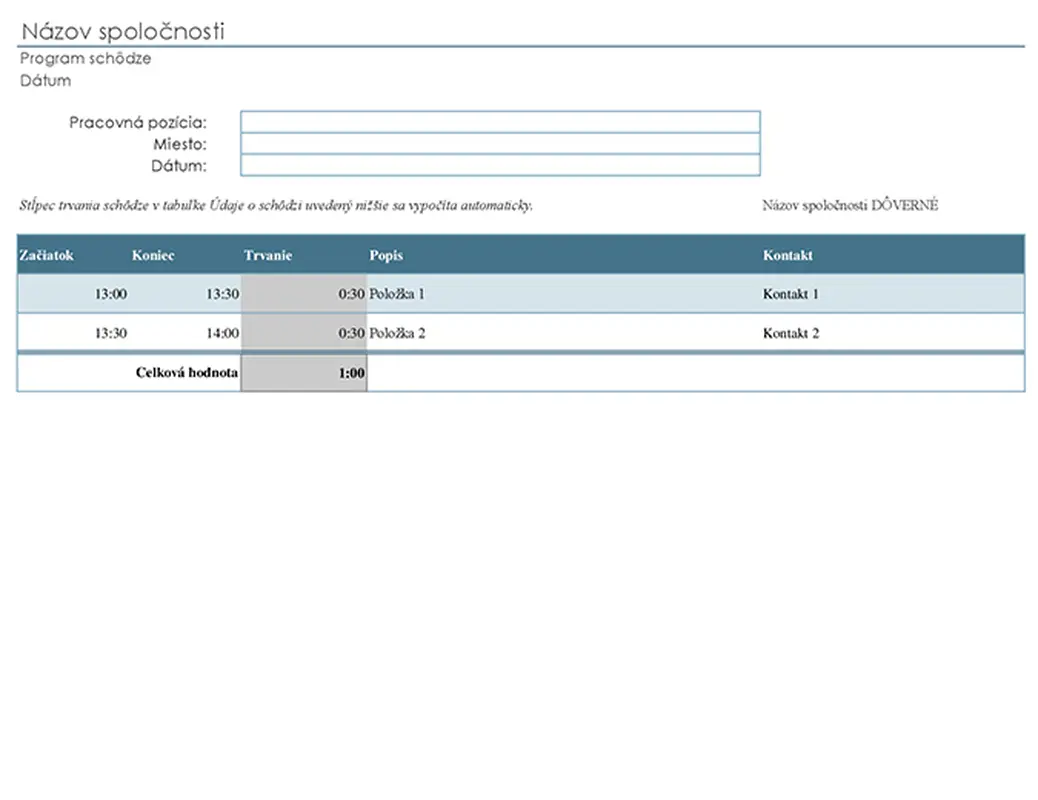Click the Miesto input field

coord(499,143)
